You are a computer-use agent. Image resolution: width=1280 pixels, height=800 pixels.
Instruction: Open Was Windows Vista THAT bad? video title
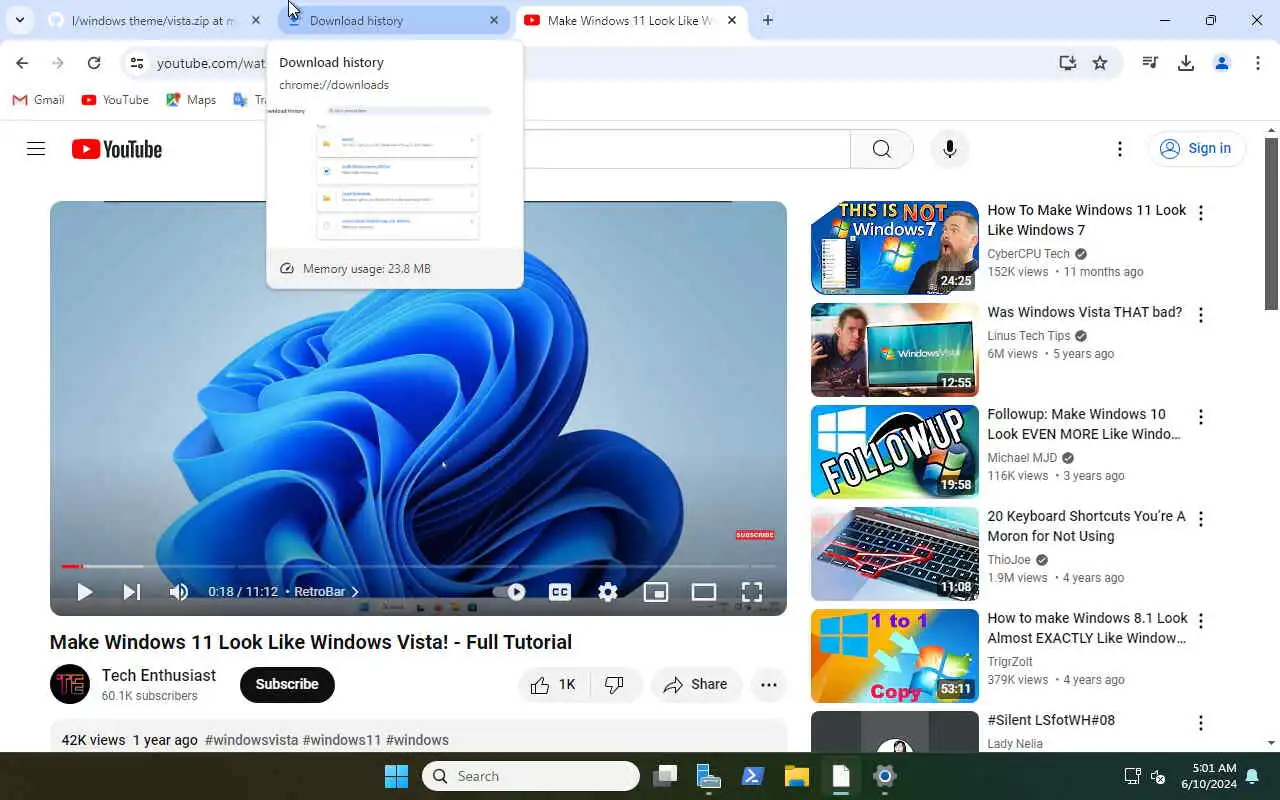1085,312
